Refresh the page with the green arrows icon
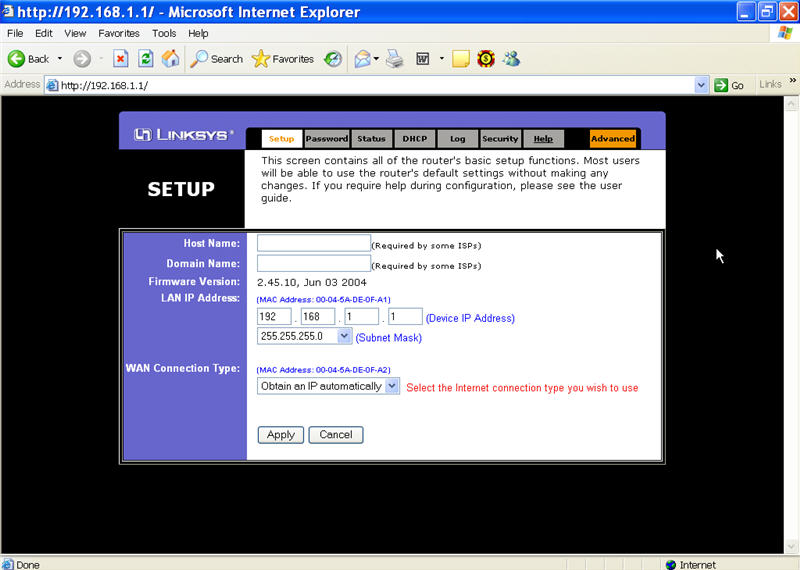800x570 pixels. pos(146,59)
